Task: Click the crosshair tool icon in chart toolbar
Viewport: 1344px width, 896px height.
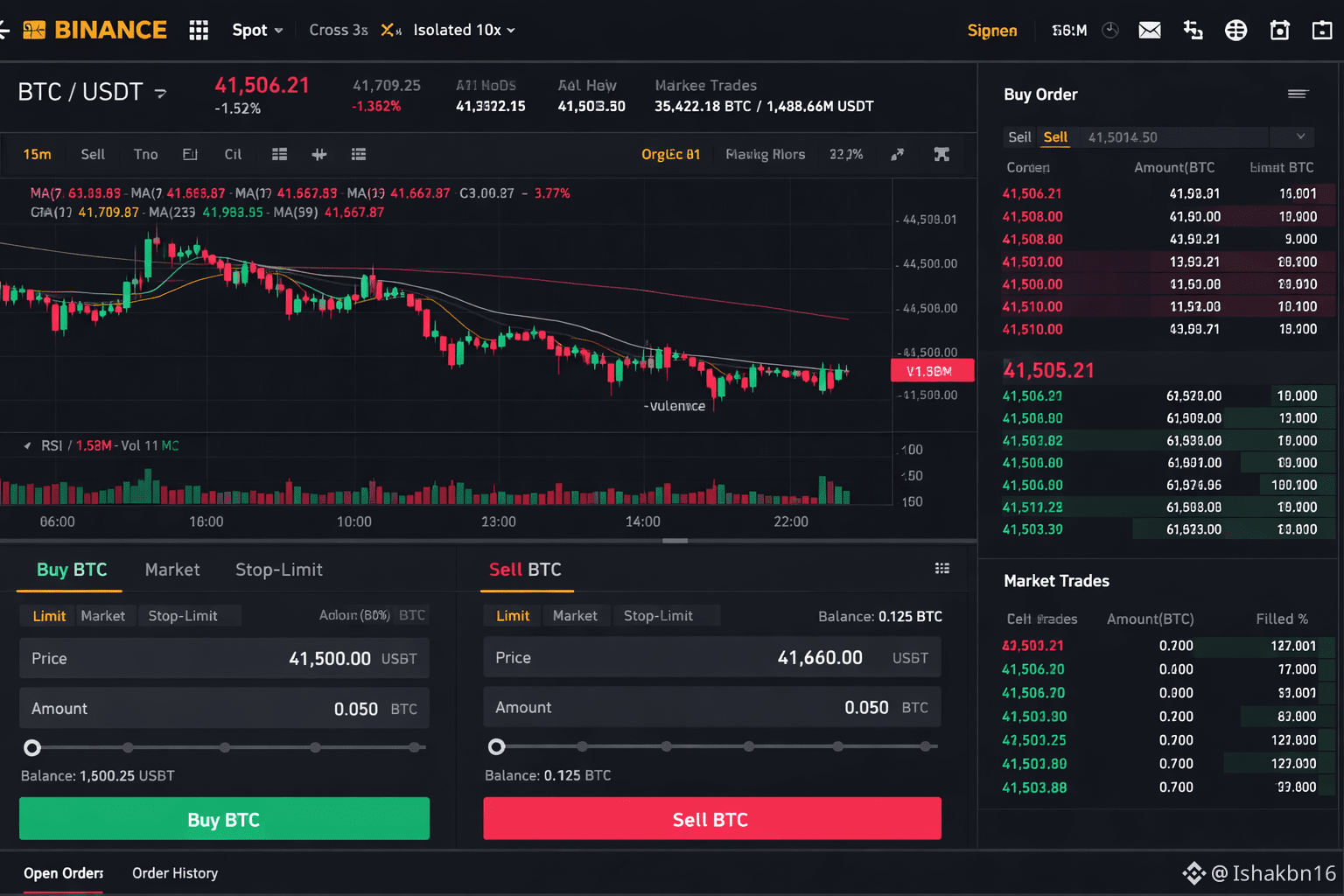Action: point(319,155)
